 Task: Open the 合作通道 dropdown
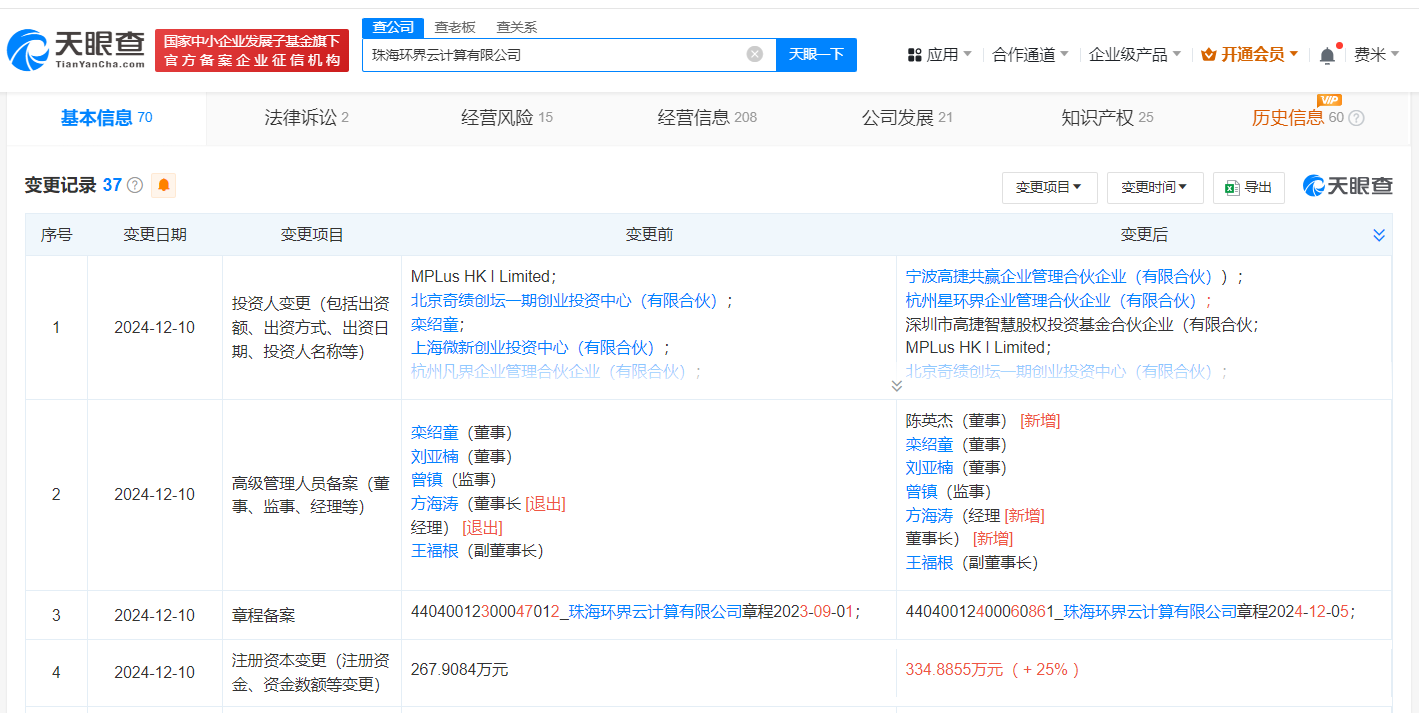tap(1030, 55)
